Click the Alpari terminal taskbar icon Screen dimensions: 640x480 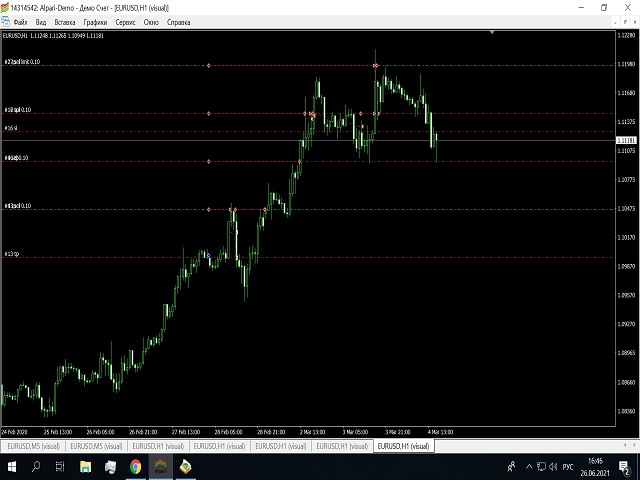161,467
